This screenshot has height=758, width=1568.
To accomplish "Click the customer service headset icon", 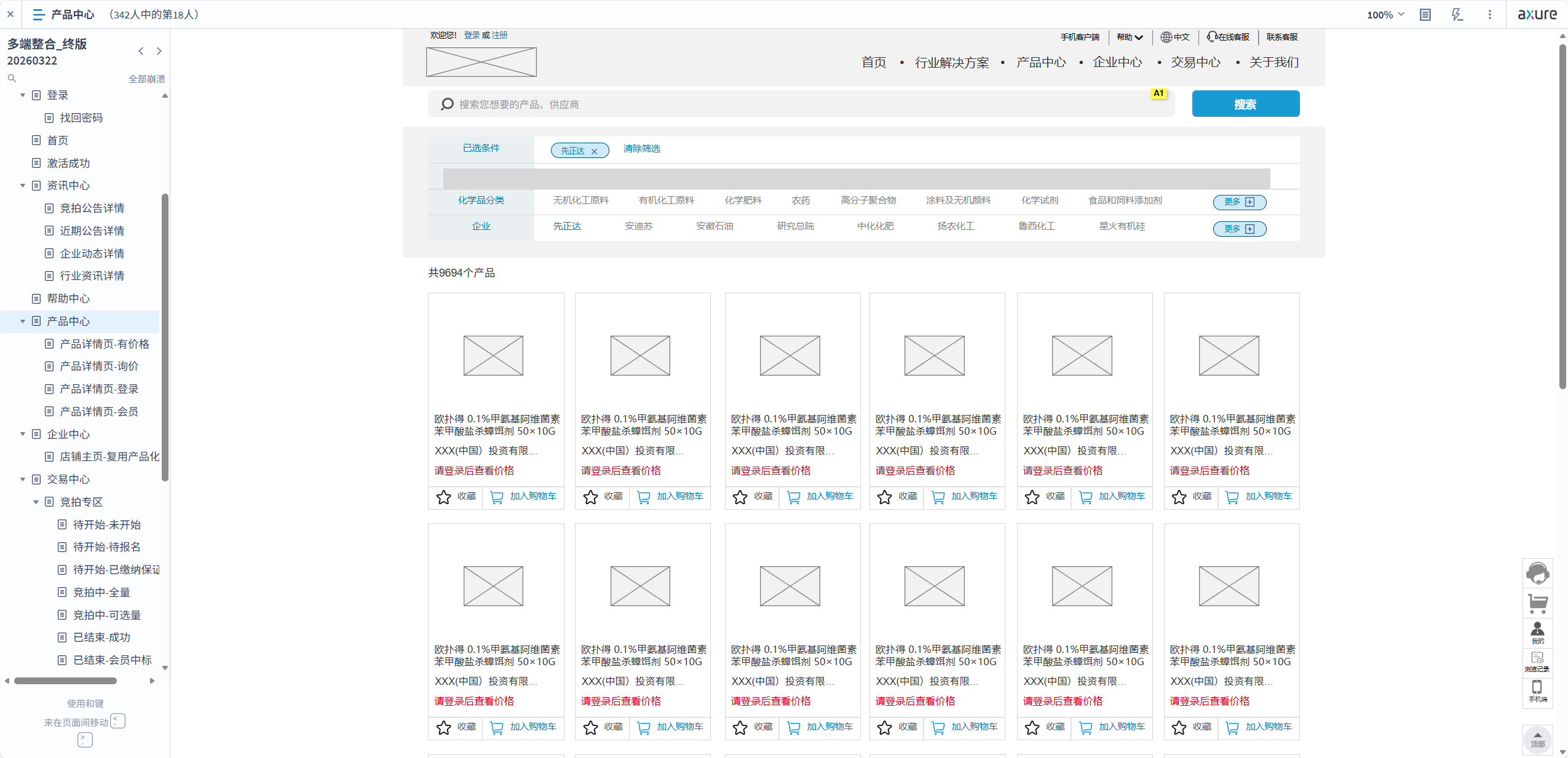I will (1537, 574).
